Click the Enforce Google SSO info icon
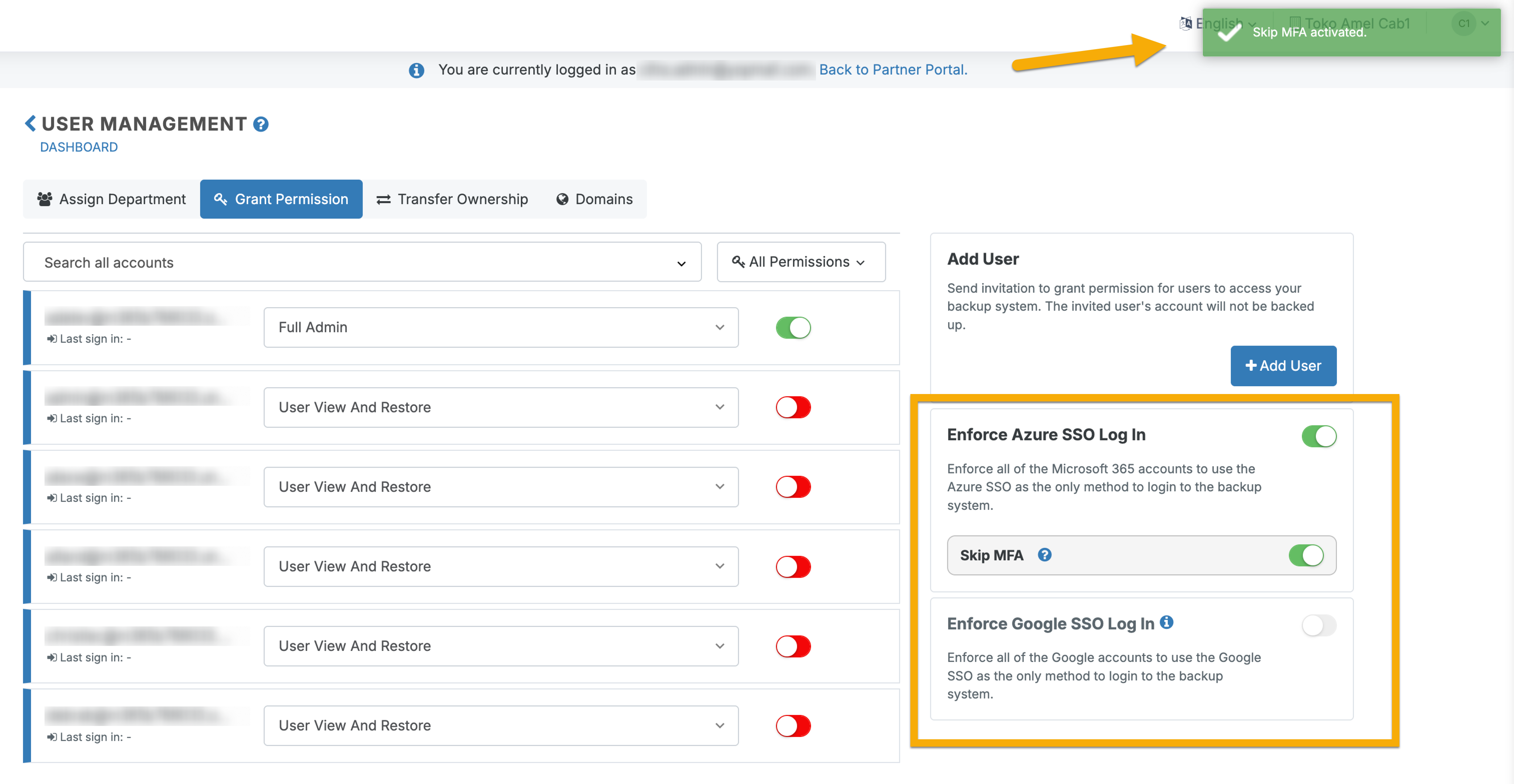 1166,622
